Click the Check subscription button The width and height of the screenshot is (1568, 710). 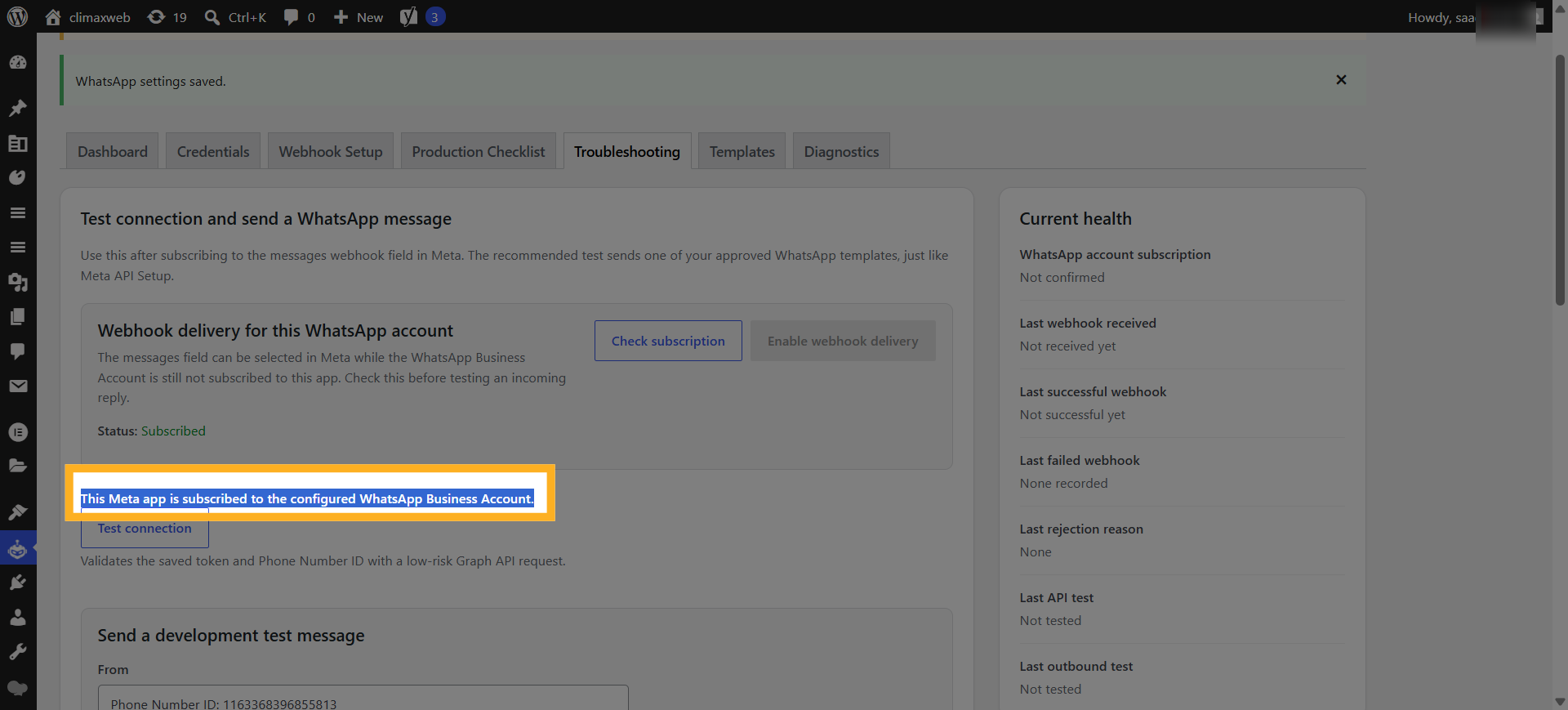[x=668, y=341]
